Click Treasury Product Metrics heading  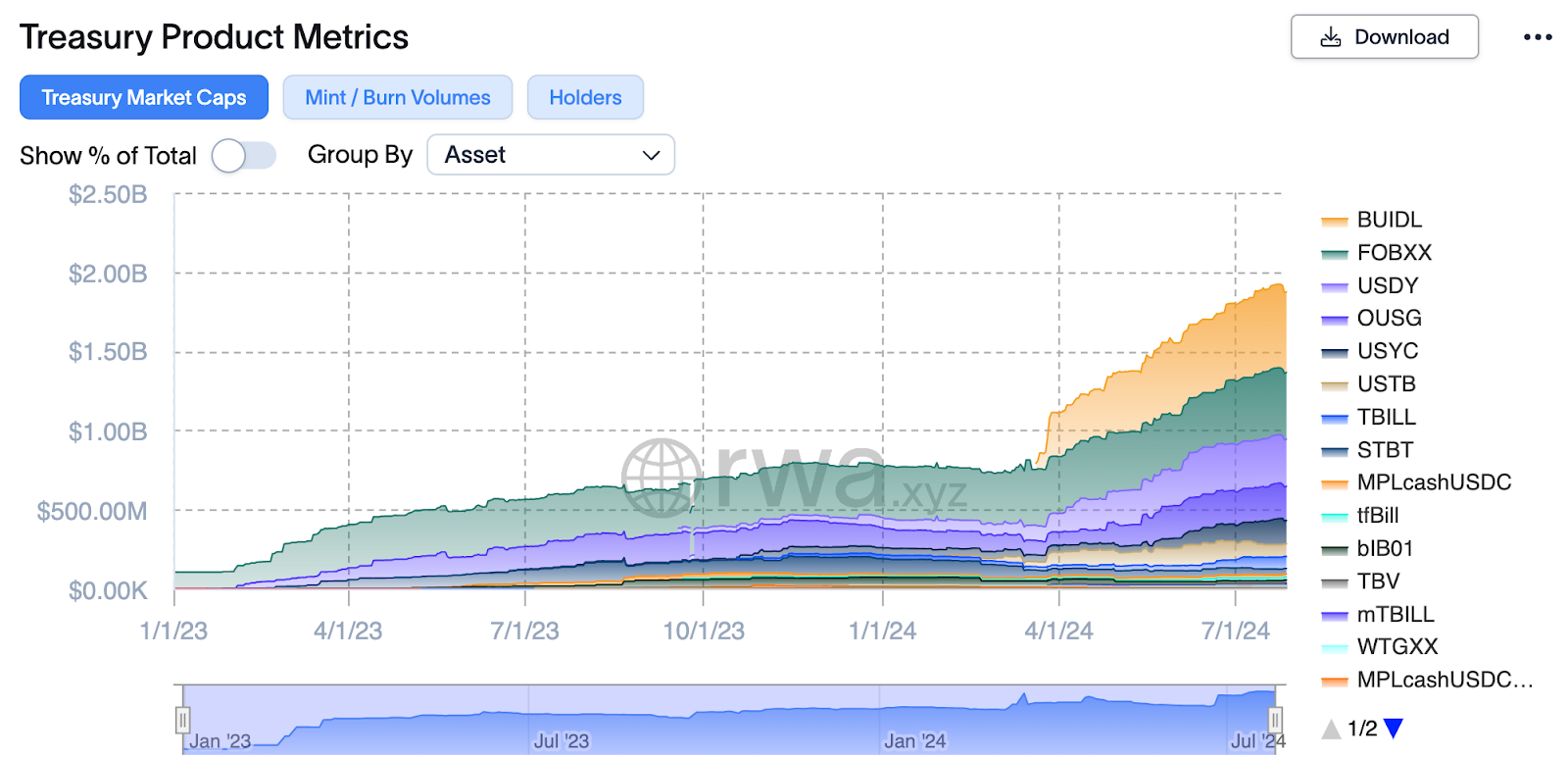pyautogui.click(x=214, y=37)
